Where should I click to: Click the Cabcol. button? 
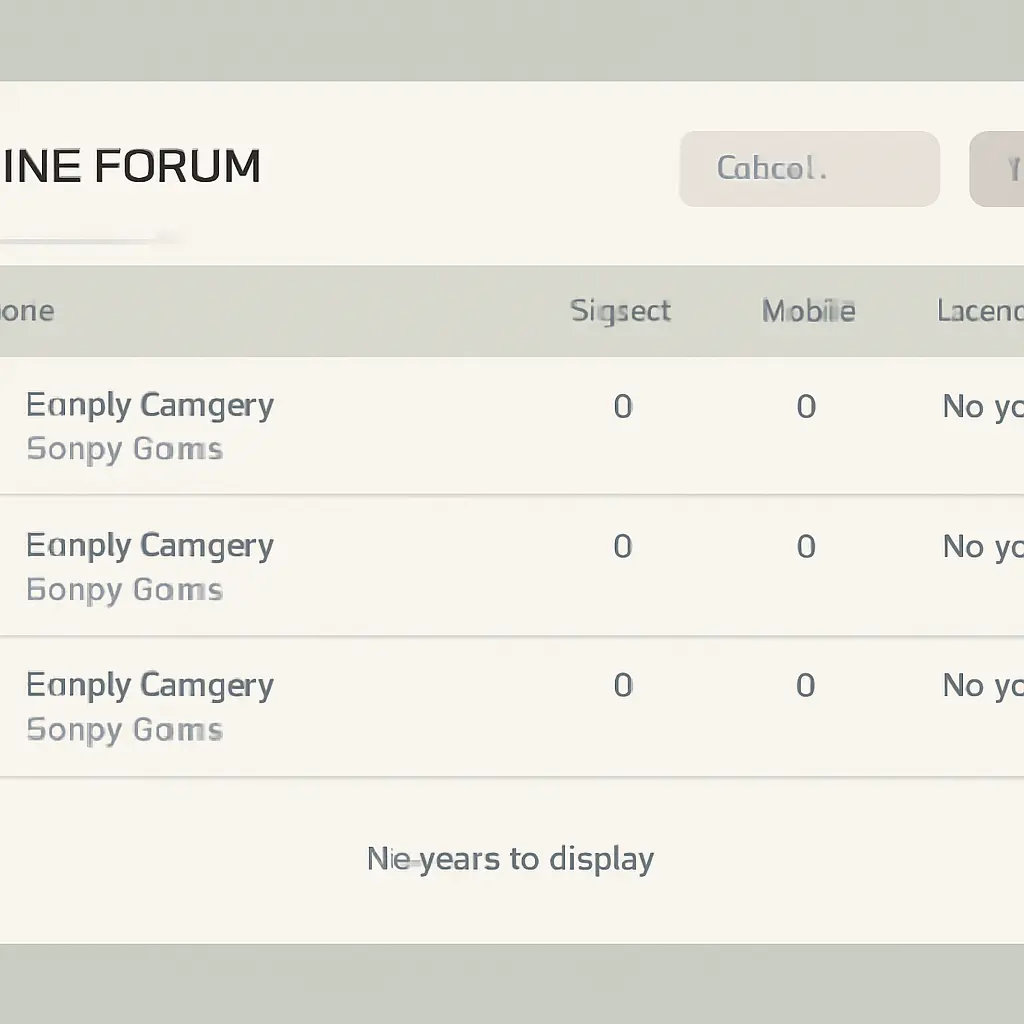pos(808,169)
